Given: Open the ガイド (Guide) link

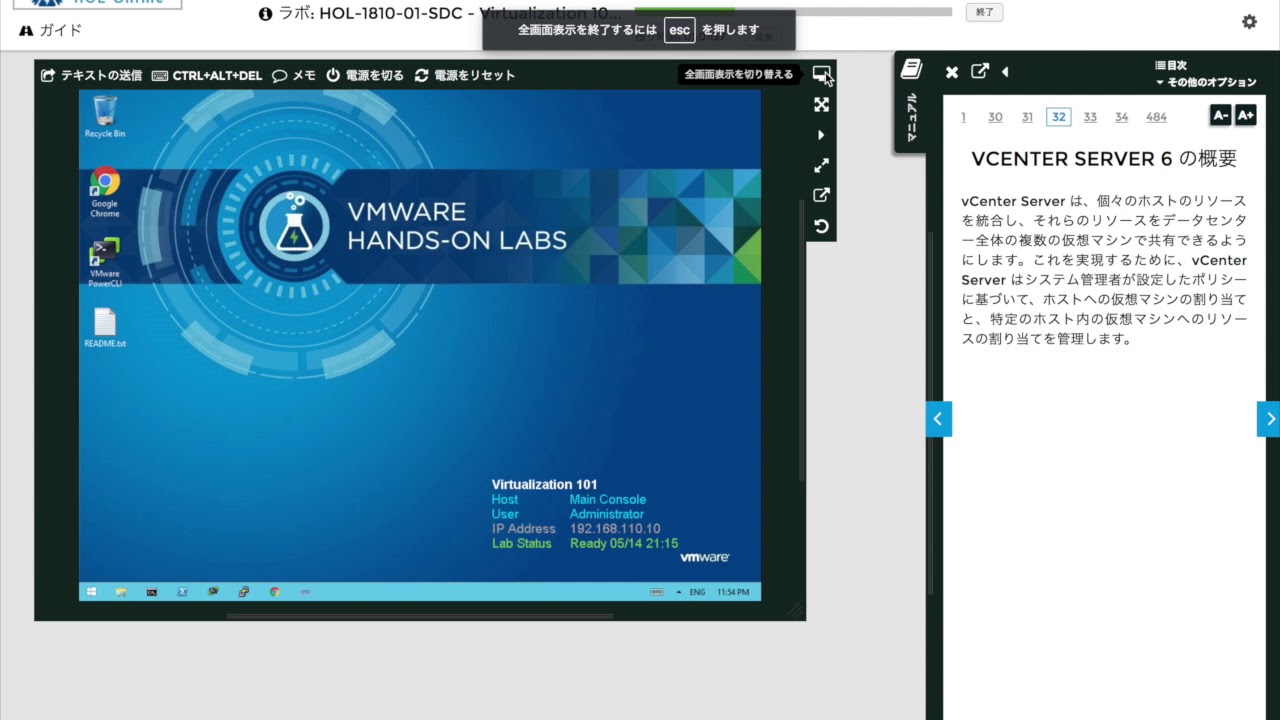Looking at the screenshot, I should click(x=51, y=30).
